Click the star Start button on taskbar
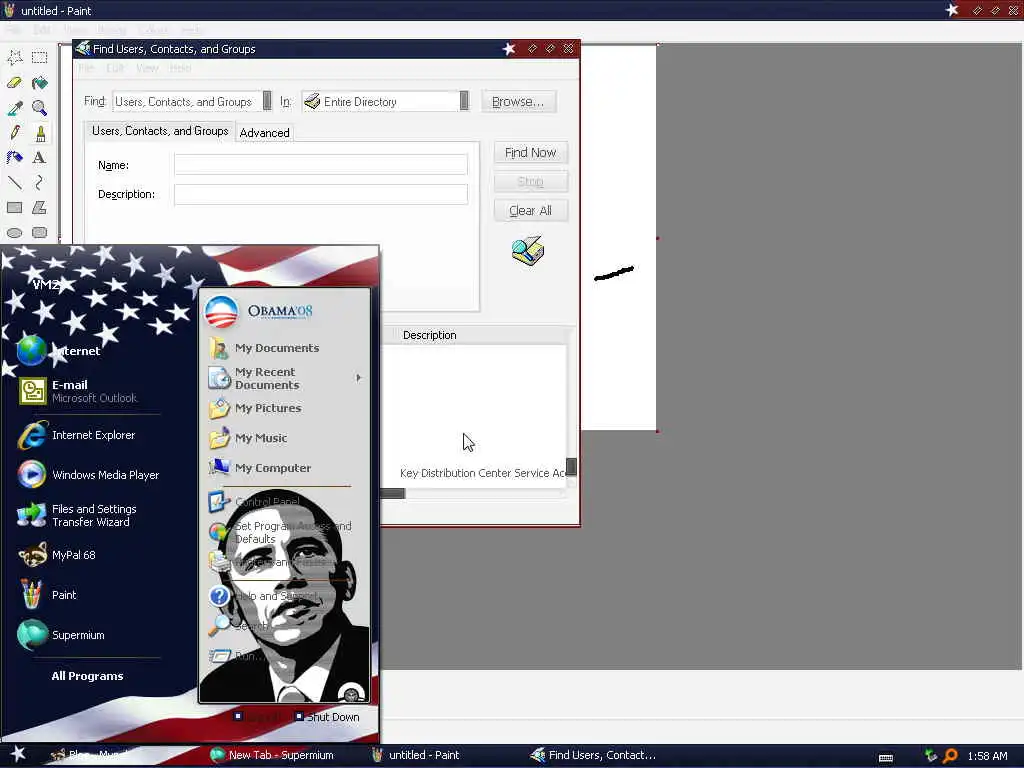The height and width of the screenshot is (768, 1024). point(18,754)
